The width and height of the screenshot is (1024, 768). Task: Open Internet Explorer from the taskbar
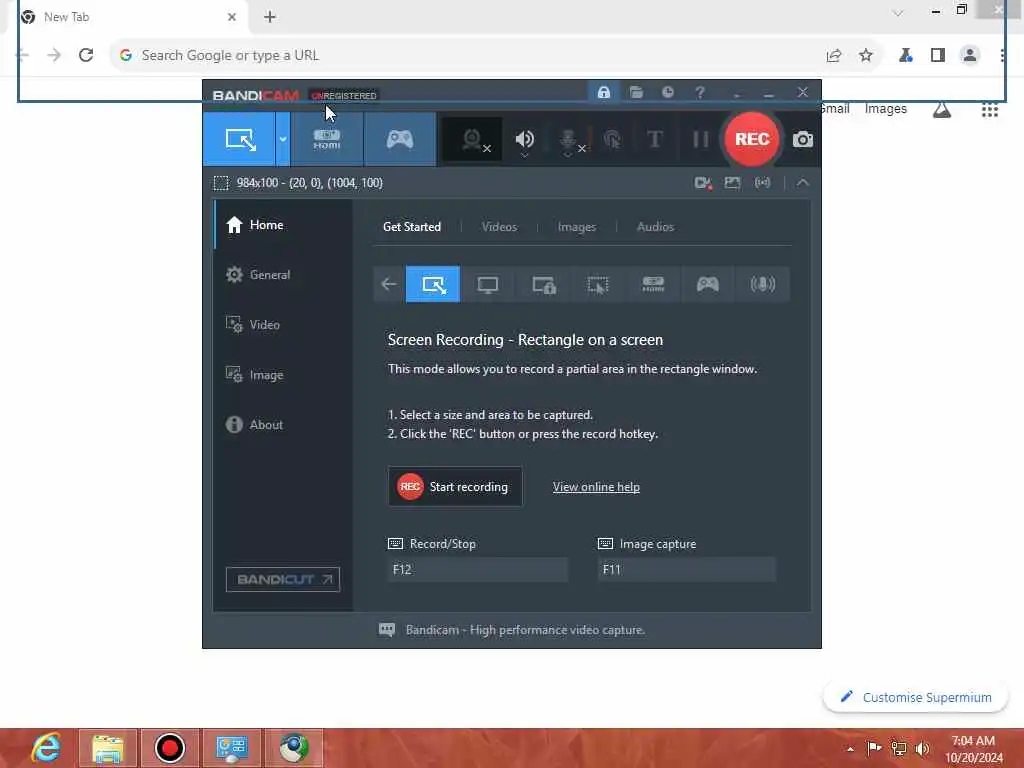(46, 748)
